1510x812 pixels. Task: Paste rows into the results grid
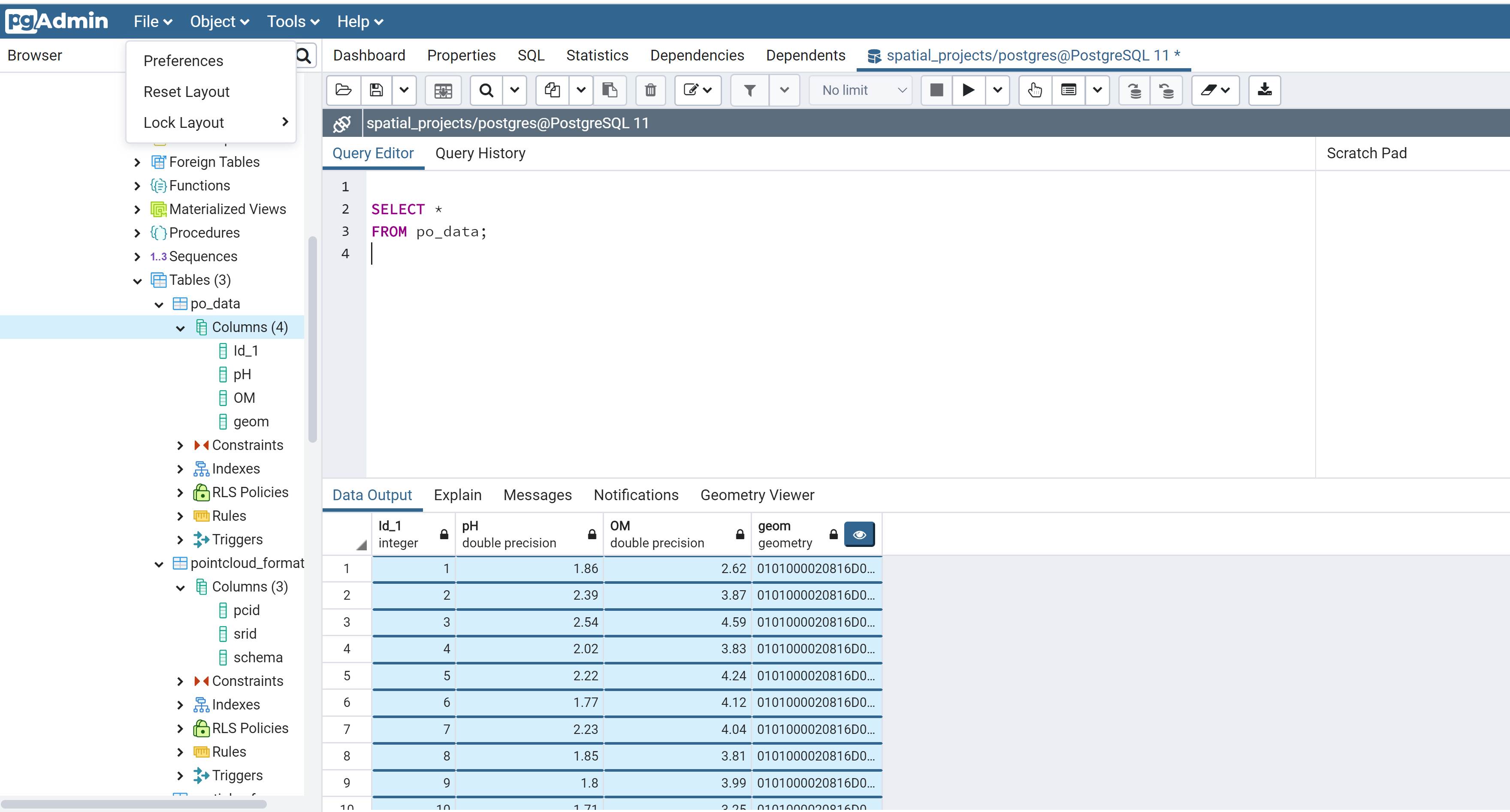coord(610,90)
